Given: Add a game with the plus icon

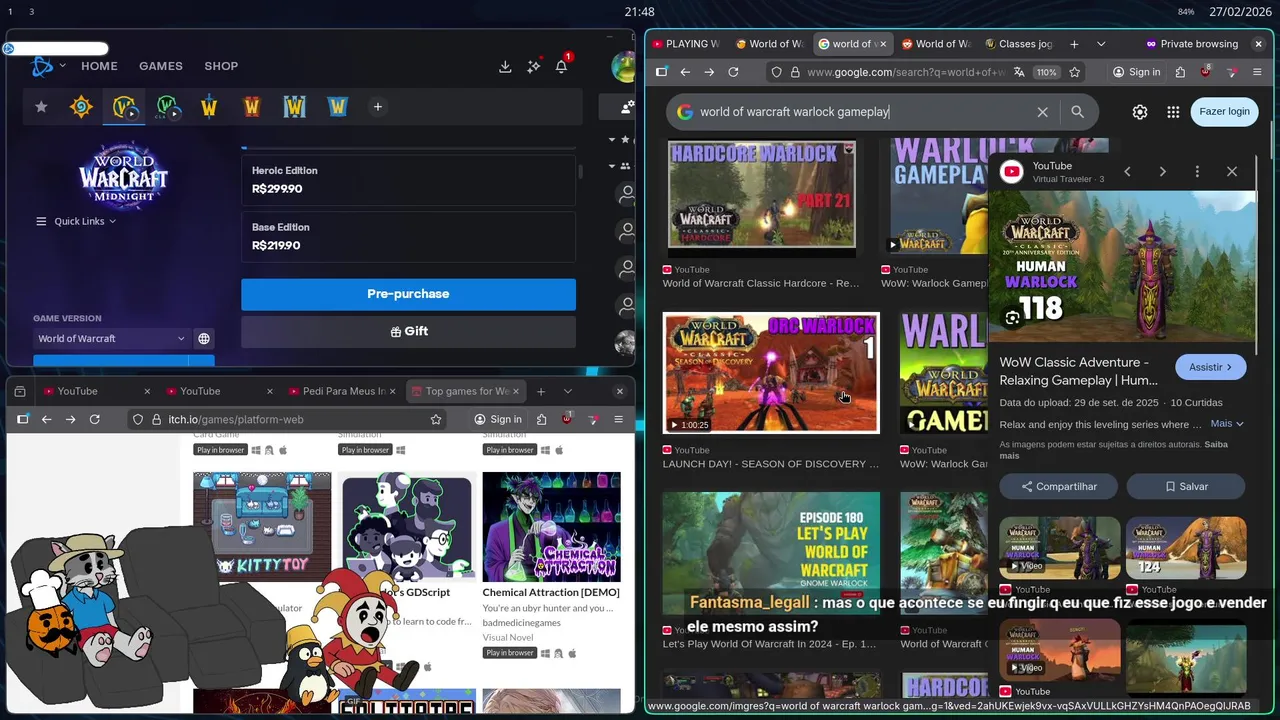Looking at the screenshot, I should [x=377, y=107].
